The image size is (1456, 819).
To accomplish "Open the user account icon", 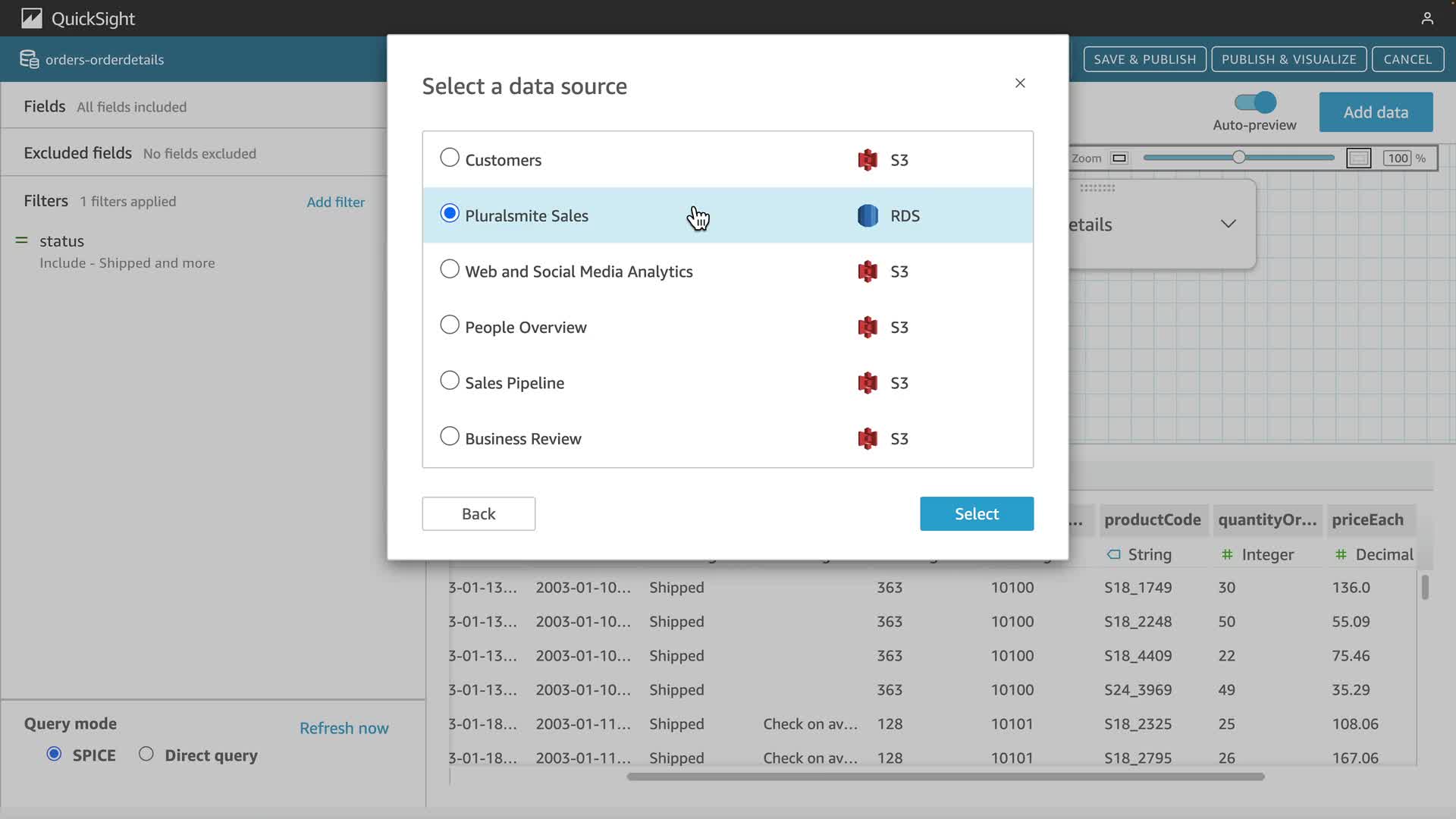I will (1427, 18).
